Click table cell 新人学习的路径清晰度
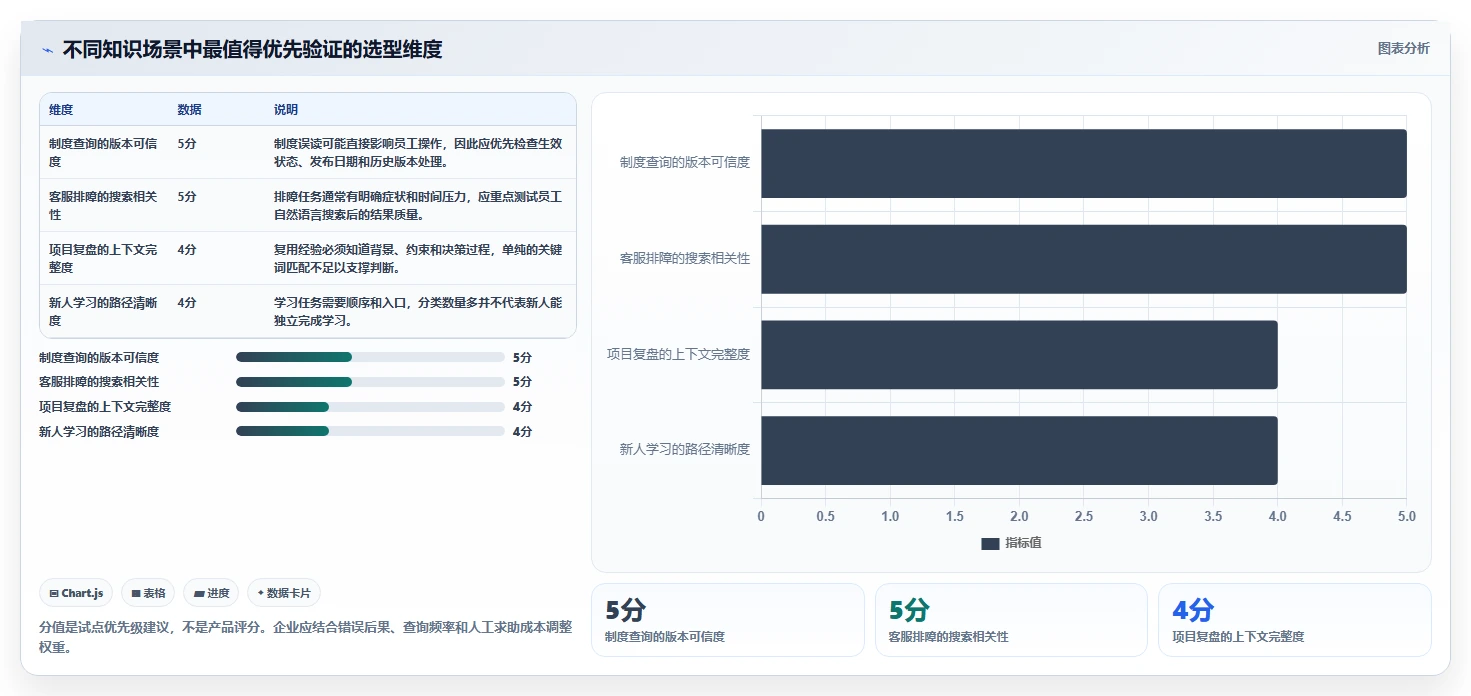This screenshot has height=696, width=1471. point(103,311)
